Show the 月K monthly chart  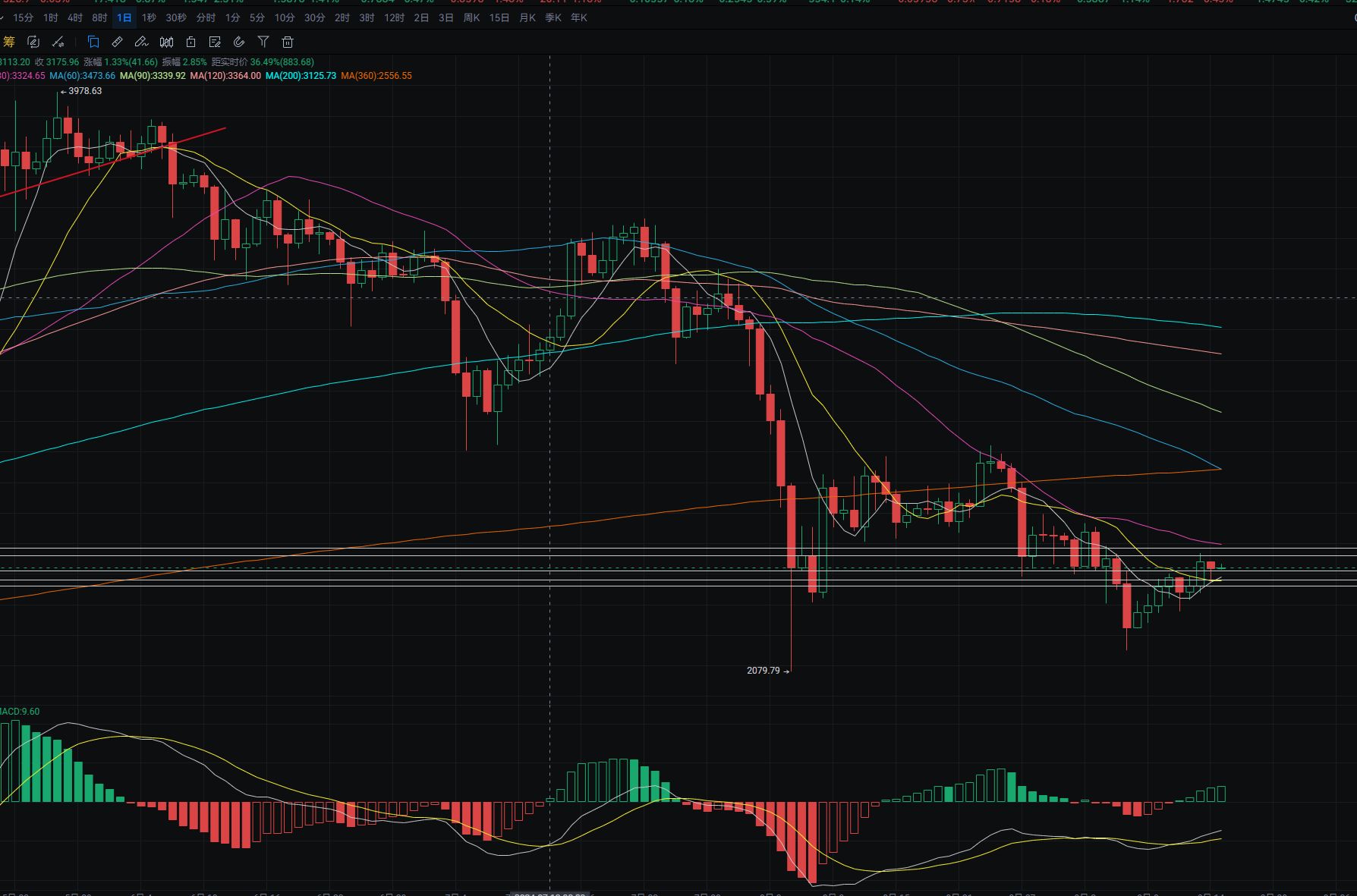(x=527, y=17)
